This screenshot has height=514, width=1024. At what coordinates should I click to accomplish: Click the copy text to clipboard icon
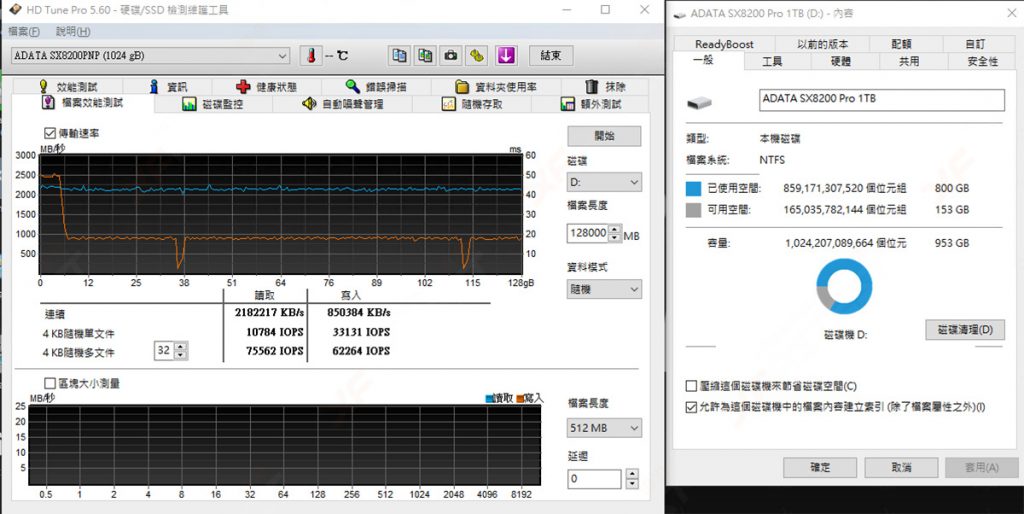pos(399,55)
